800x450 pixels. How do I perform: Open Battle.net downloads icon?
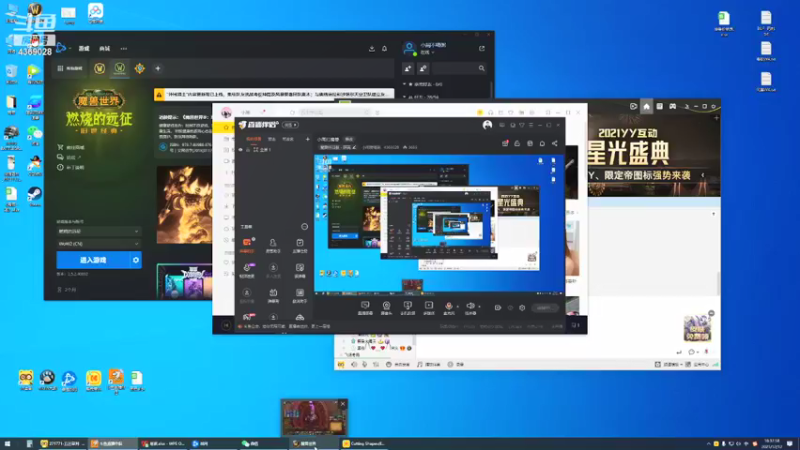click(372, 48)
